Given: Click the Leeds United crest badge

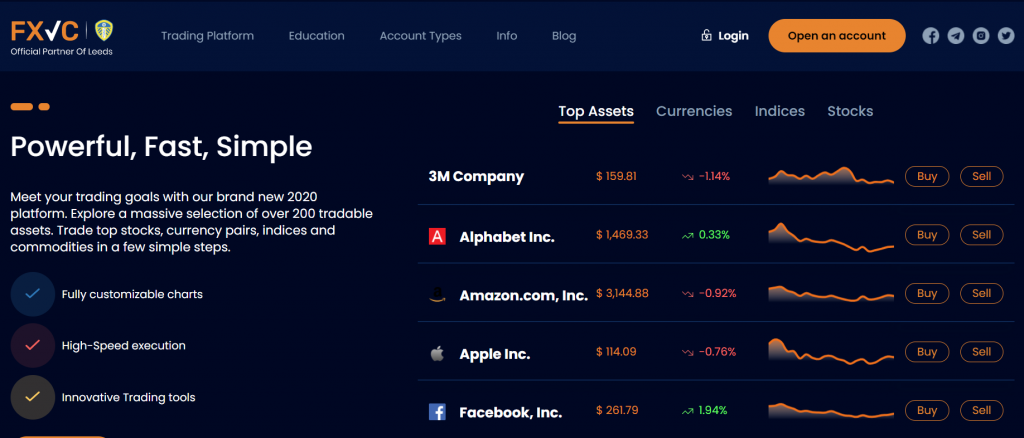Looking at the screenshot, I should [x=104, y=30].
